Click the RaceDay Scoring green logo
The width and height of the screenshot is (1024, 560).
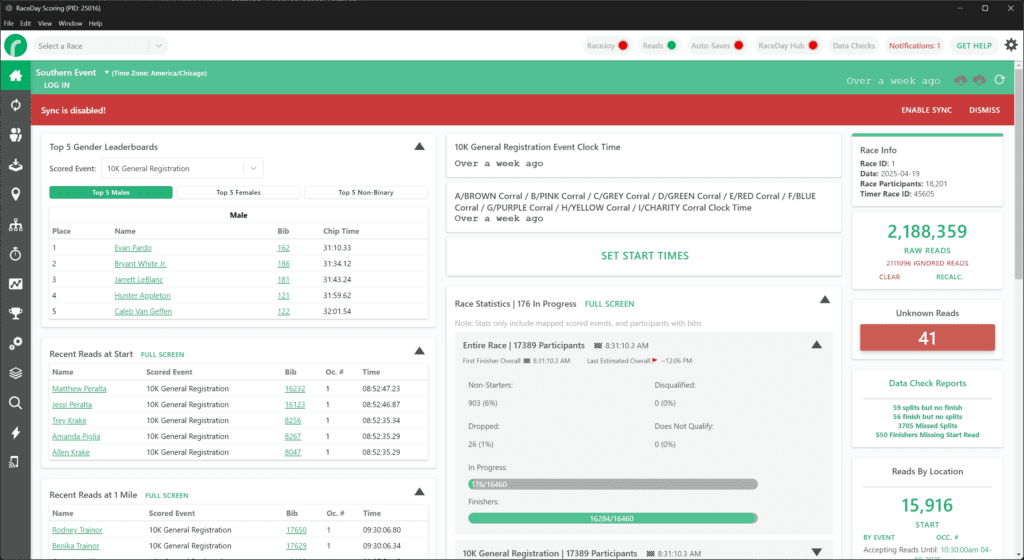click(16, 46)
